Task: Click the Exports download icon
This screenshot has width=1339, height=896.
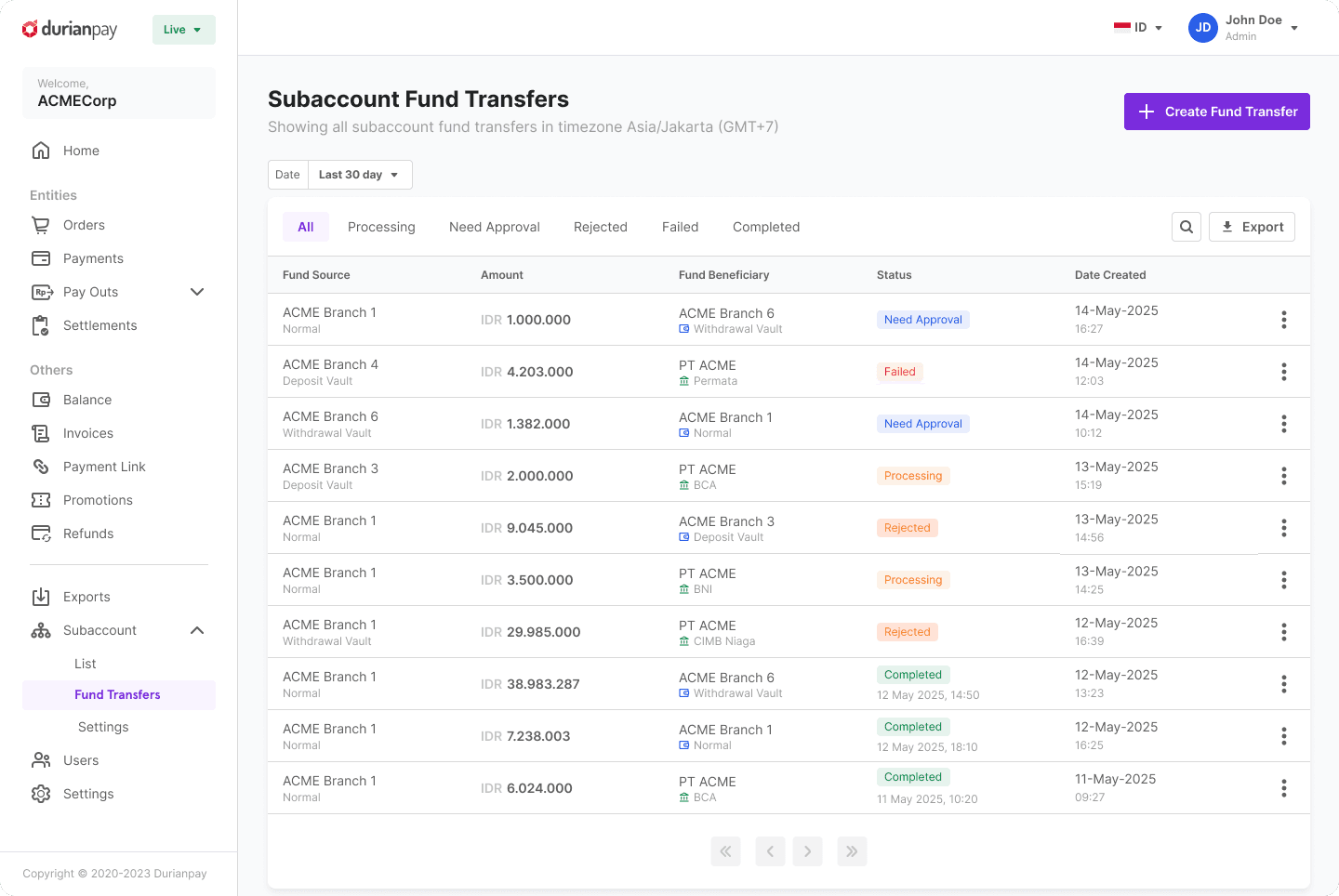Action: tap(41, 597)
